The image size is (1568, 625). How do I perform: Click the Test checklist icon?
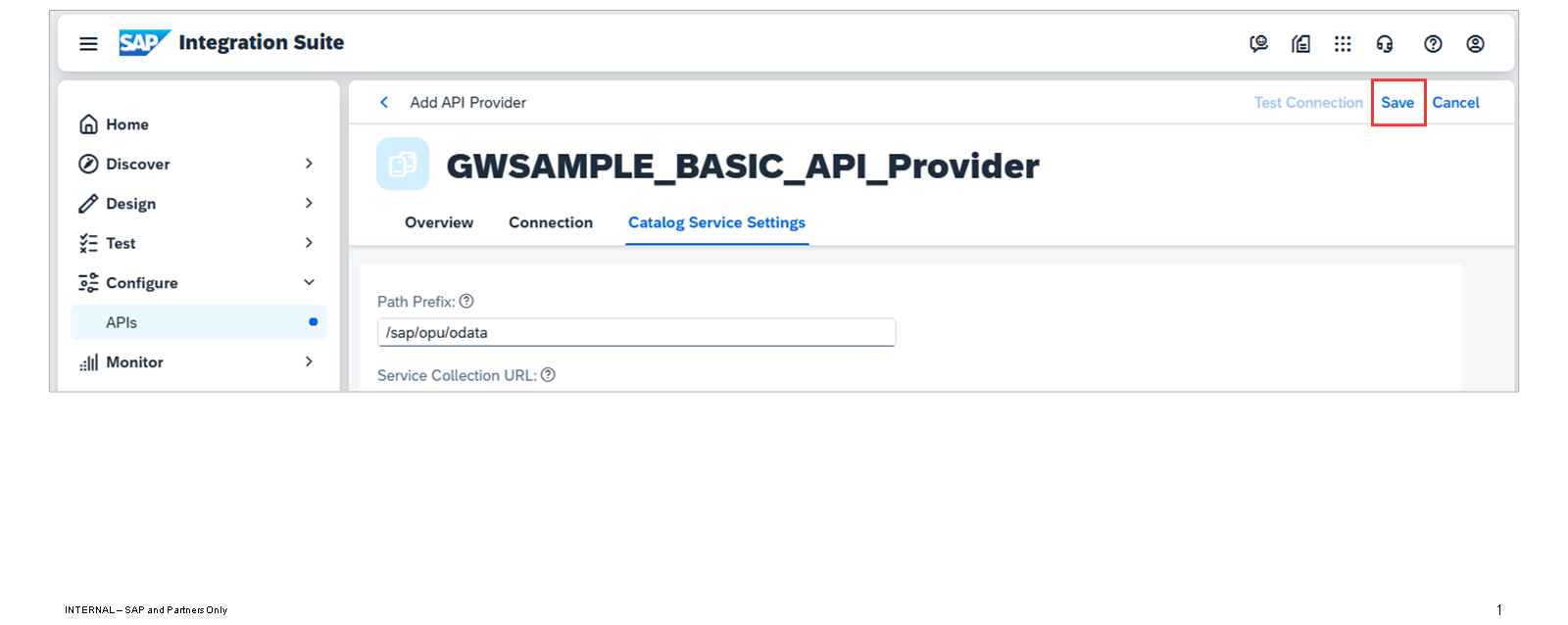pos(88,243)
